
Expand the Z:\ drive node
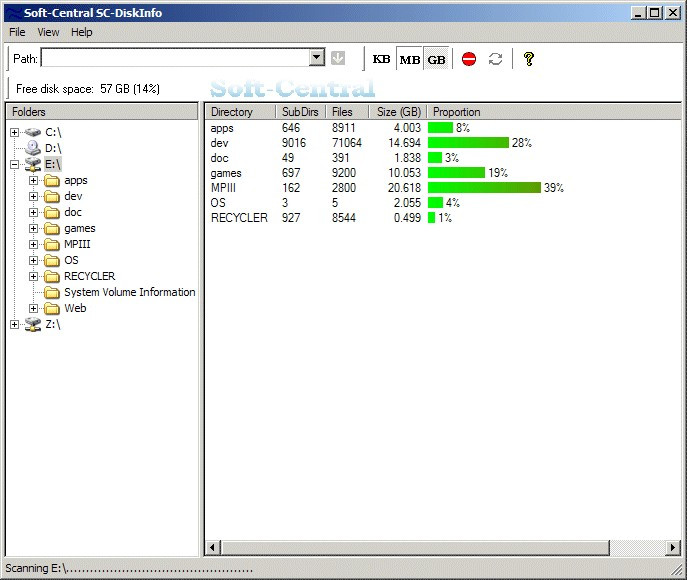point(14,324)
